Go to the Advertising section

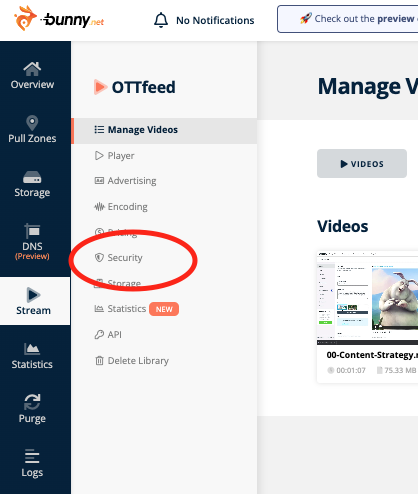click(x=125, y=181)
